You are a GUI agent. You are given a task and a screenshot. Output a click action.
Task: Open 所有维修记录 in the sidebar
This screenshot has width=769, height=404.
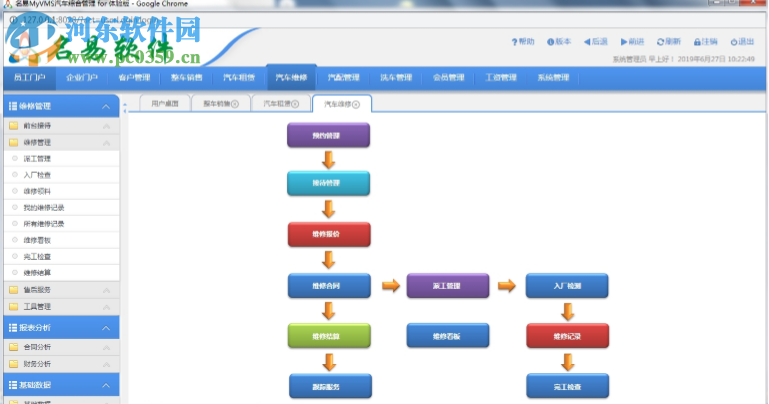click(x=61, y=224)
